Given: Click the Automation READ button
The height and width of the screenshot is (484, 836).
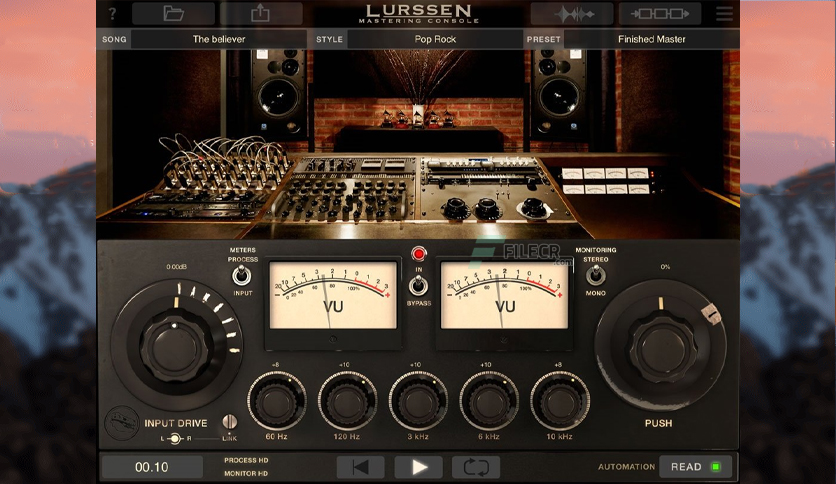Looking at the screenshot, I should [695, 467].
